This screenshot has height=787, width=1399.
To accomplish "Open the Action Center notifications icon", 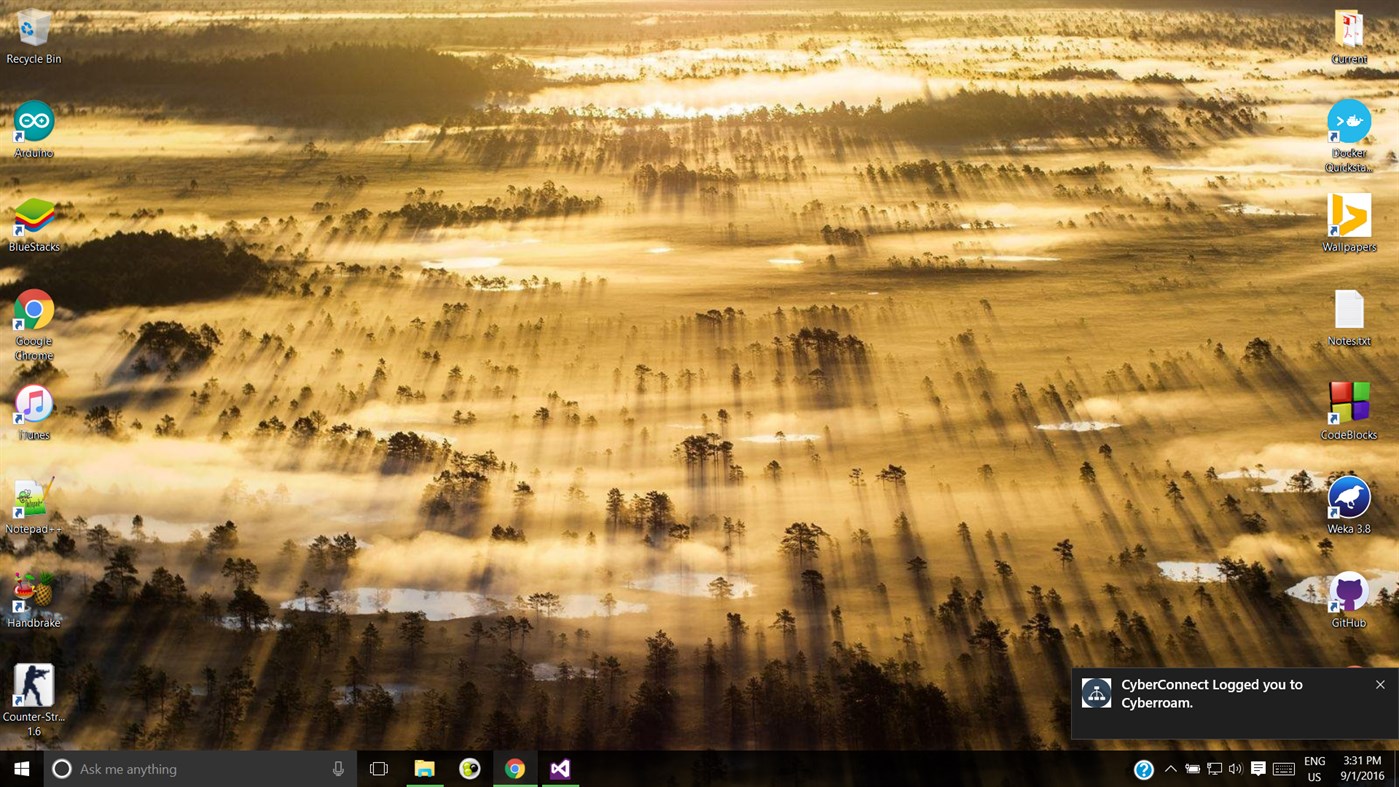I will pyautogui.click(x=1259, y=769).
